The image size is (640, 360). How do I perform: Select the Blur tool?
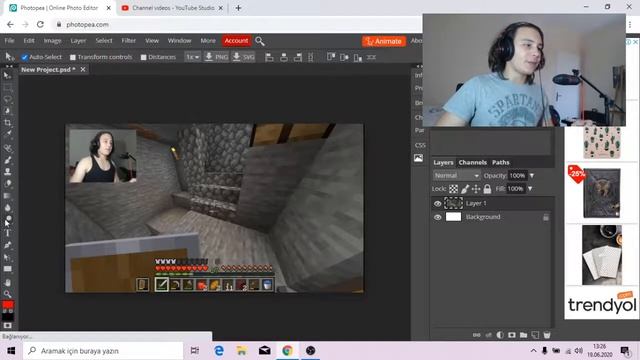[x=7, y=207]
